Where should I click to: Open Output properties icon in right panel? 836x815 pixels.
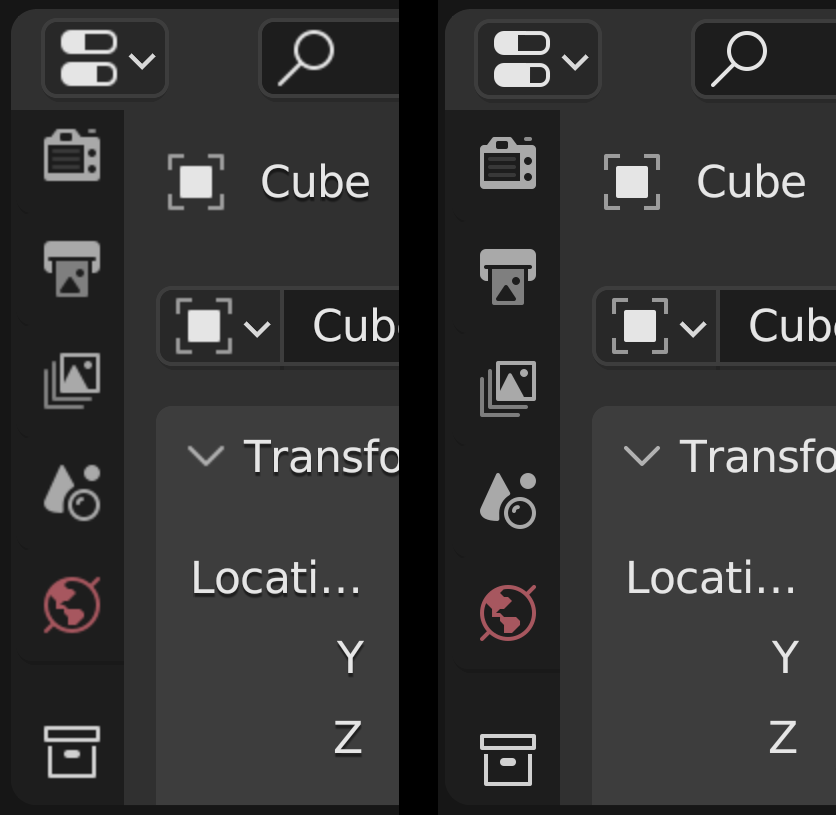tap(508, 276)
